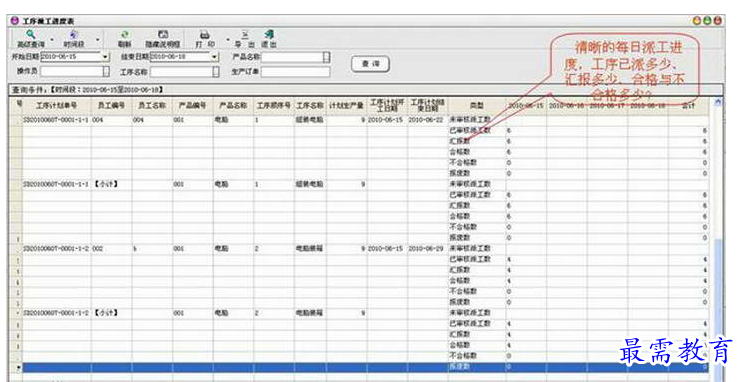Viewport: 741px width, 382px height.
Task: Click the purple application icon in the title bar
Action: coord(15,21)
